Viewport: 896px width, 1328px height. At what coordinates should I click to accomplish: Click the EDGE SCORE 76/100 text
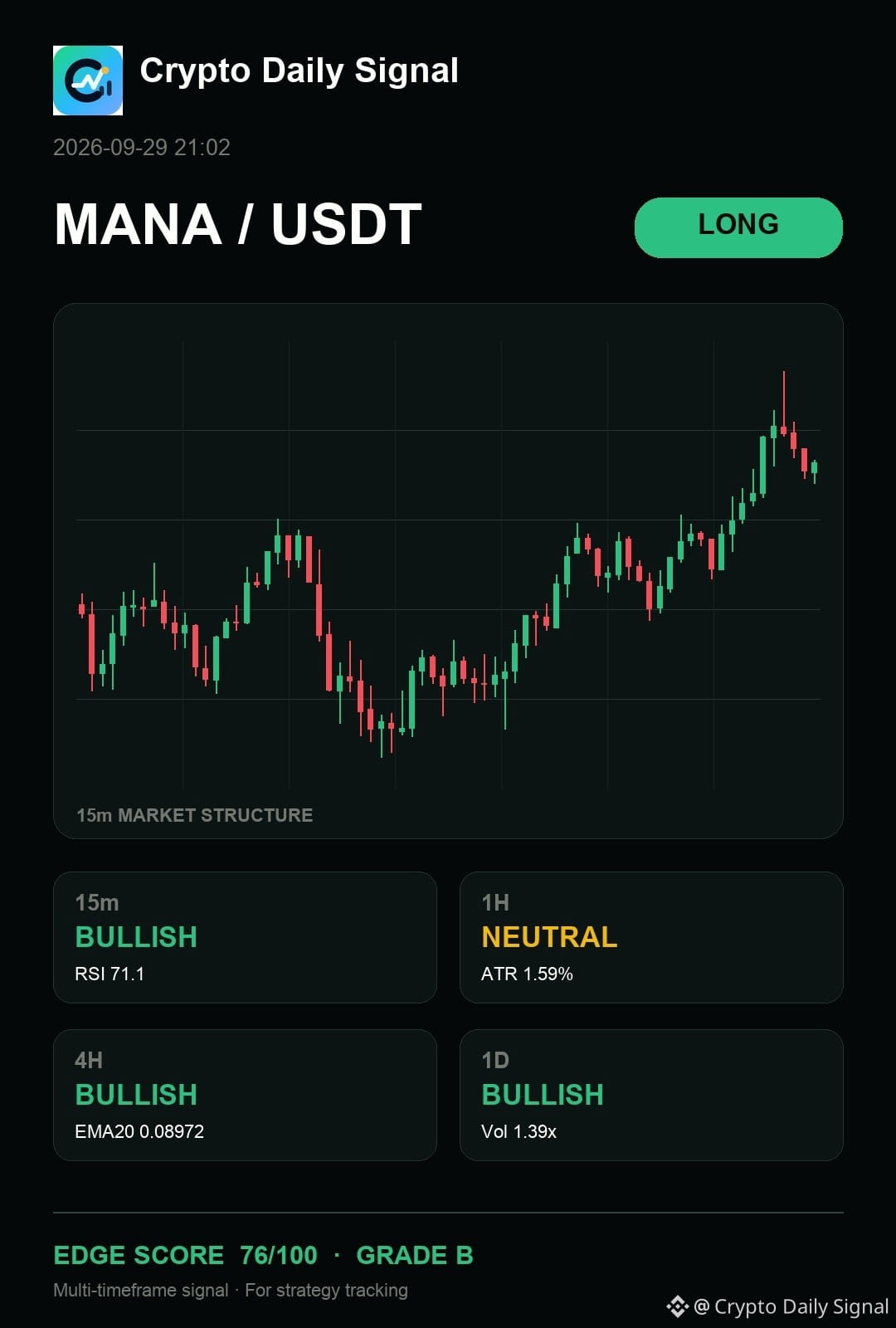tap(186, 1255)
